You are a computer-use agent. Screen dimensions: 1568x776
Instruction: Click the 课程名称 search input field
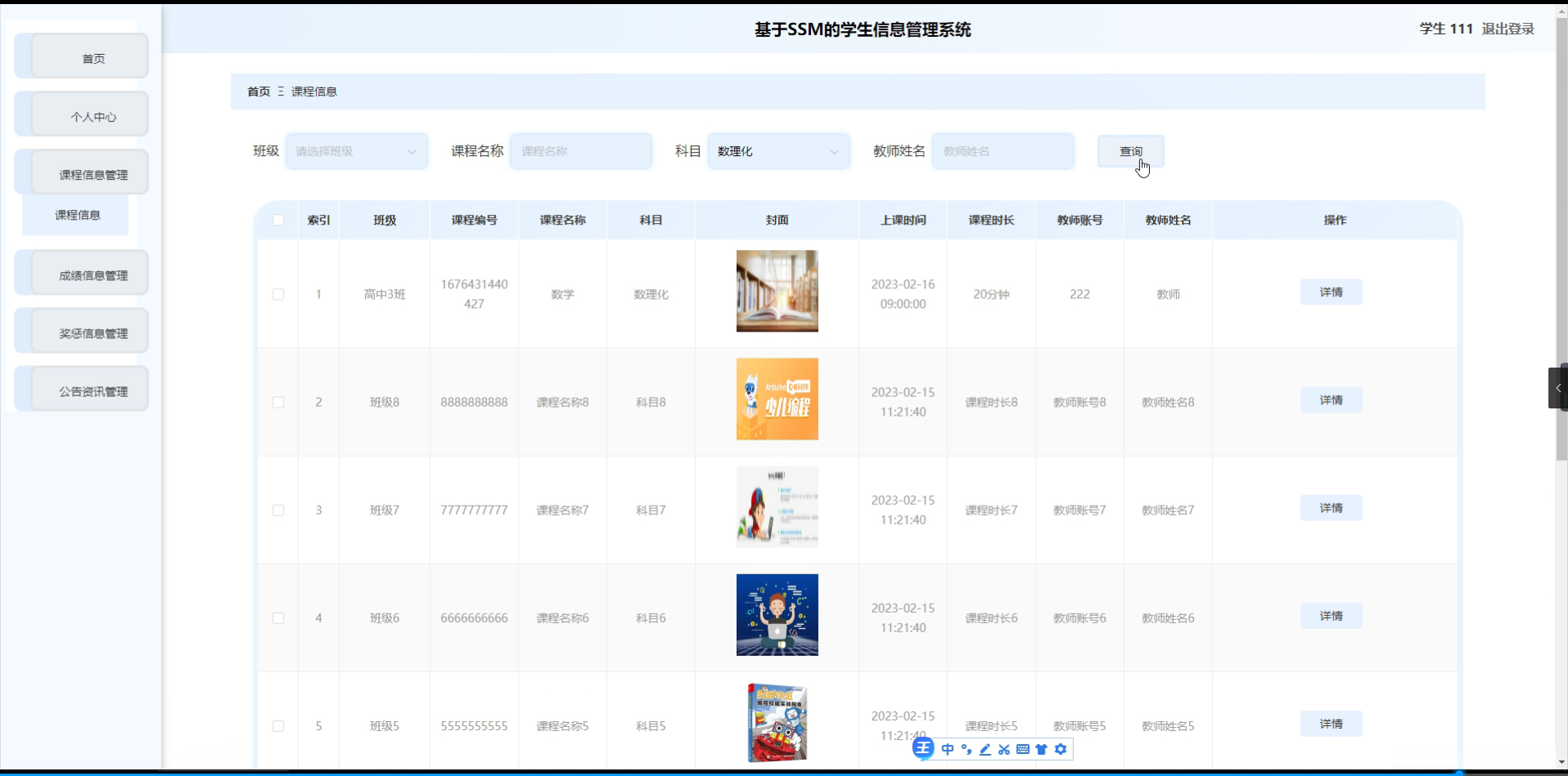[x=581, y=151]
